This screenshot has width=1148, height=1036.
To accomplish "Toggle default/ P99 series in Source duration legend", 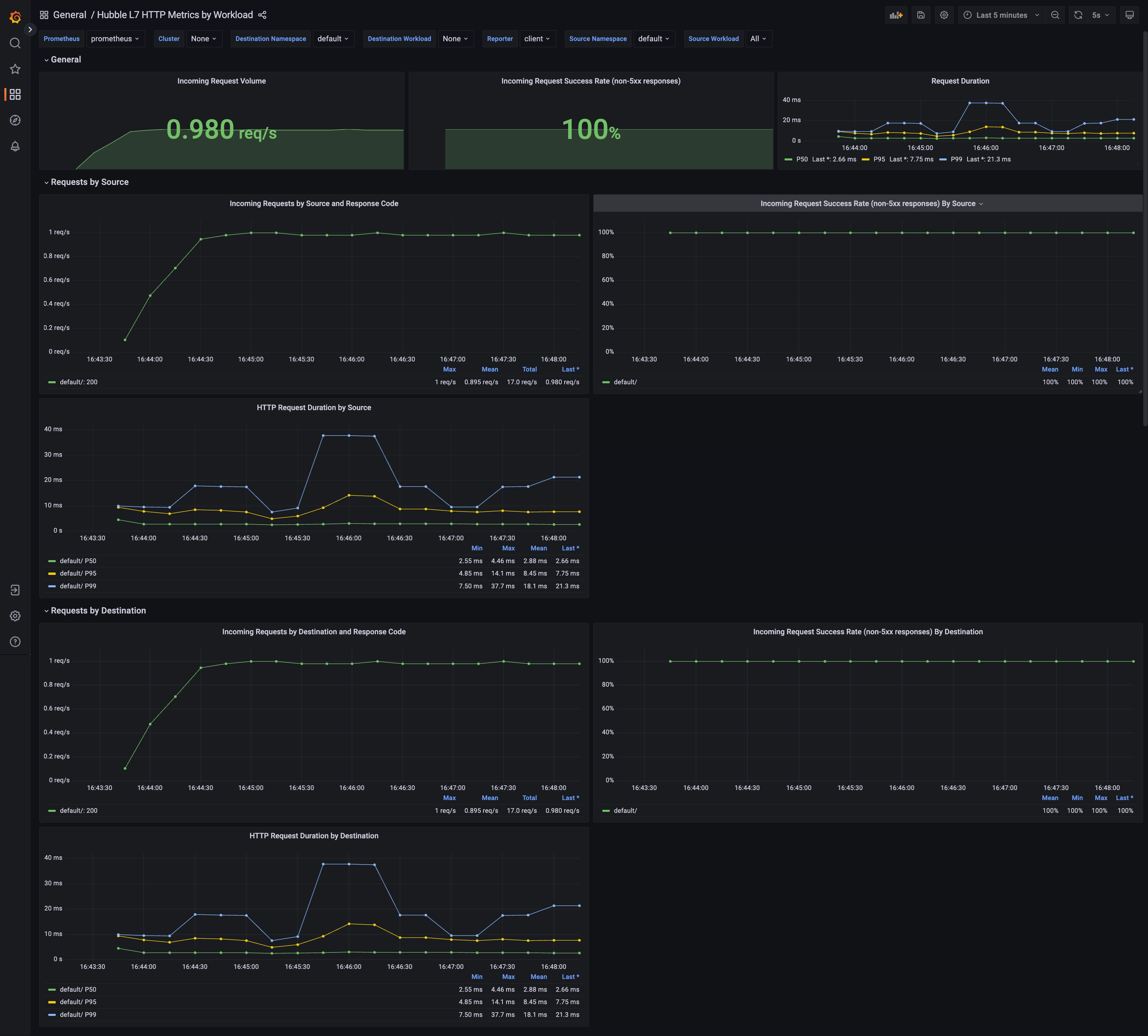I will click(x=78, y=586).
